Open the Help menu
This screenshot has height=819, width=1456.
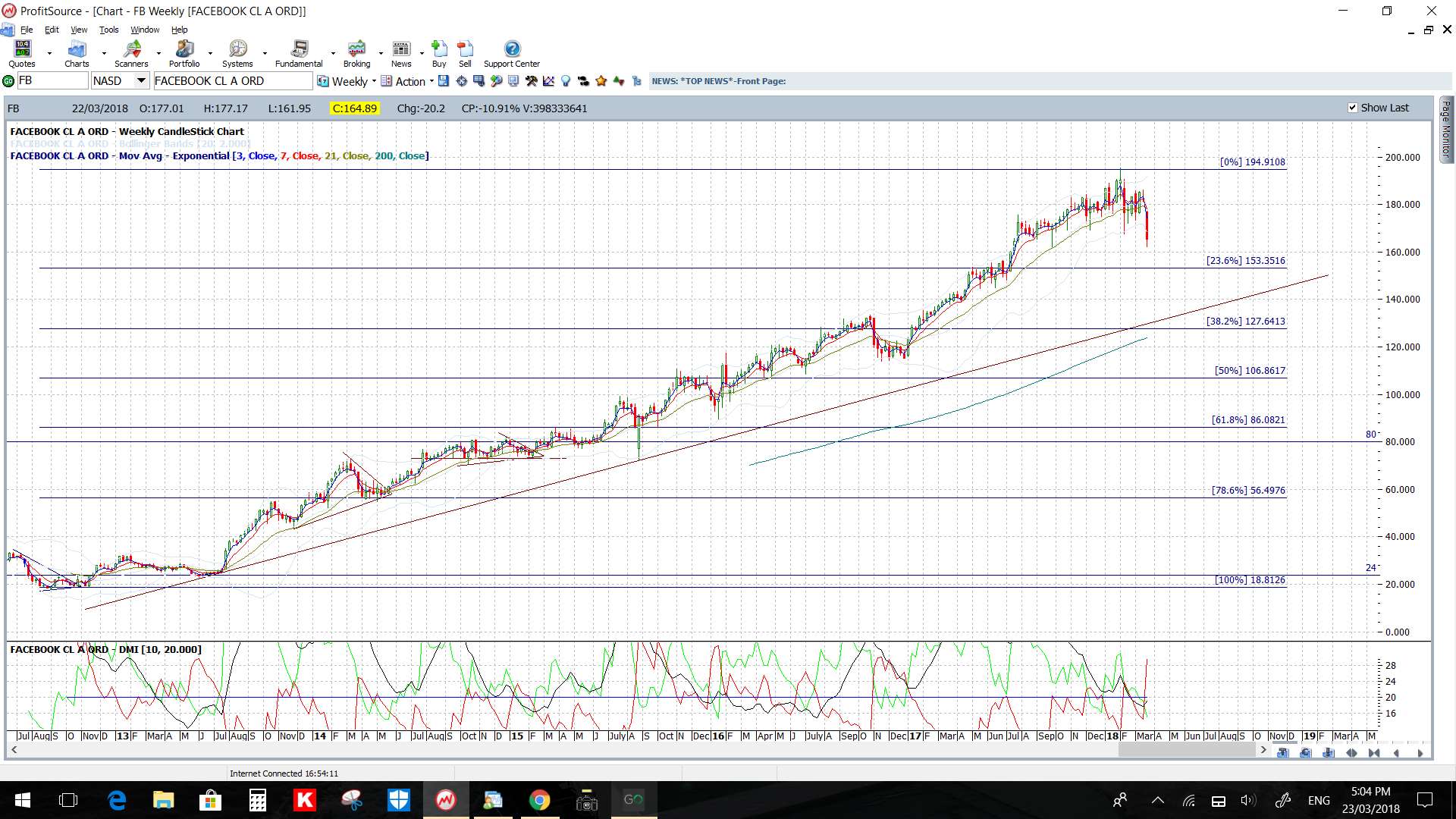pyautogui.click(x=179, y=30)
